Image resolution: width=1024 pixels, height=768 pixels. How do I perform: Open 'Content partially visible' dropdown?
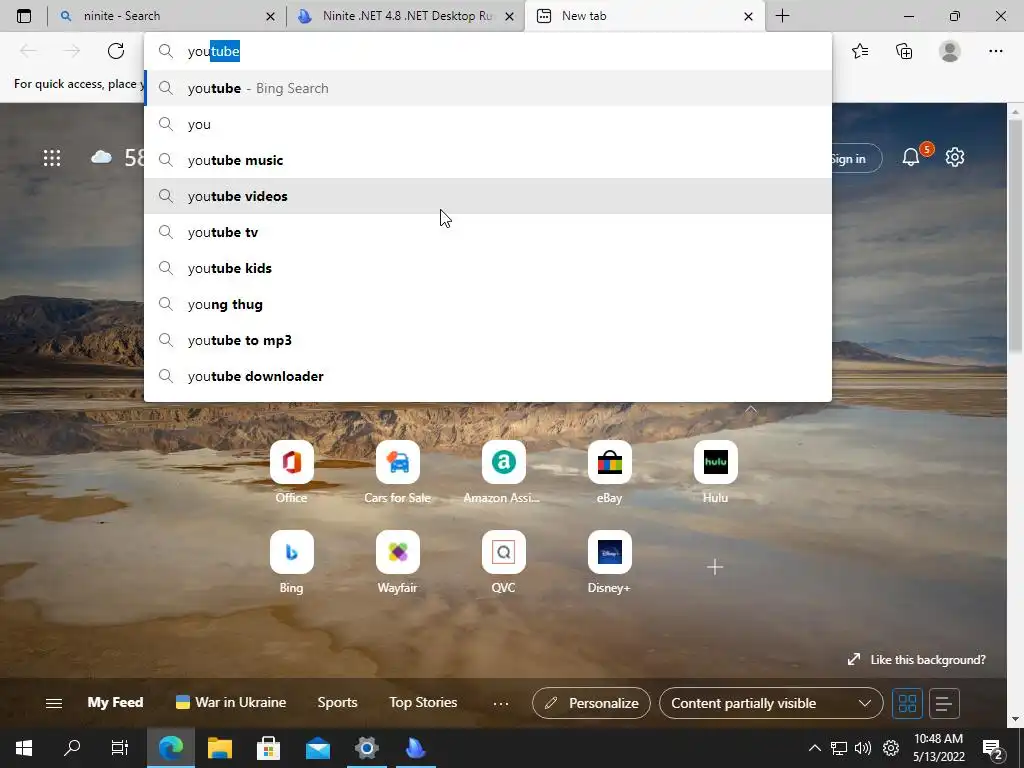pyautogui.click(x=771, y=703)
